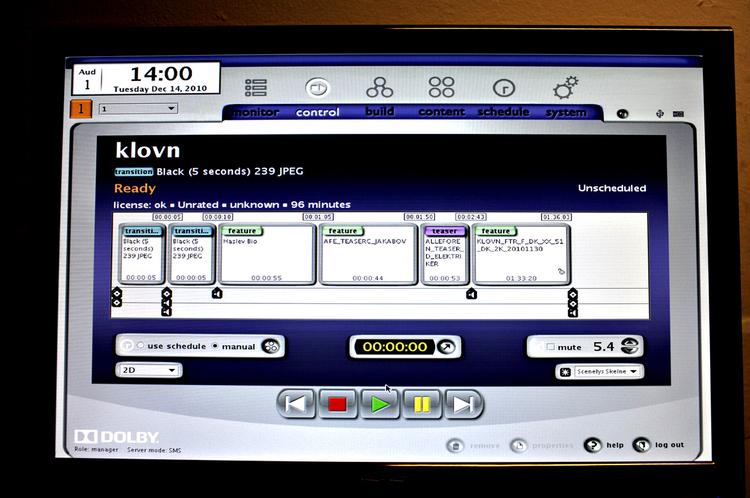Click the help label
750x498 pixels.
[x=615, y=445]
